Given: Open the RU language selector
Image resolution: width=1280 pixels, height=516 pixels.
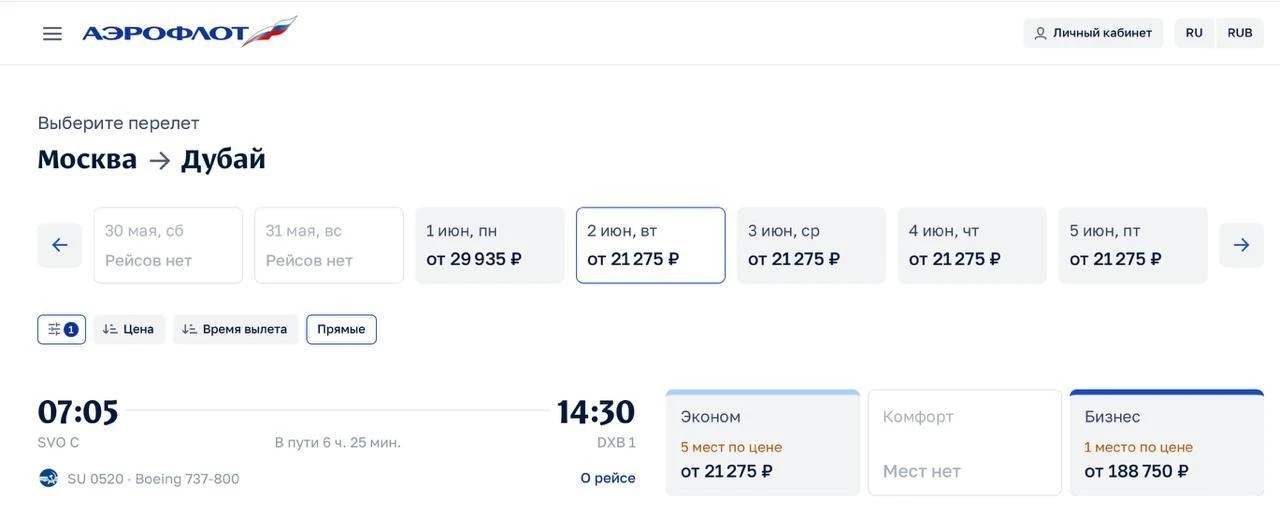Looking at the screenshot, I should tap(1194, 33).
